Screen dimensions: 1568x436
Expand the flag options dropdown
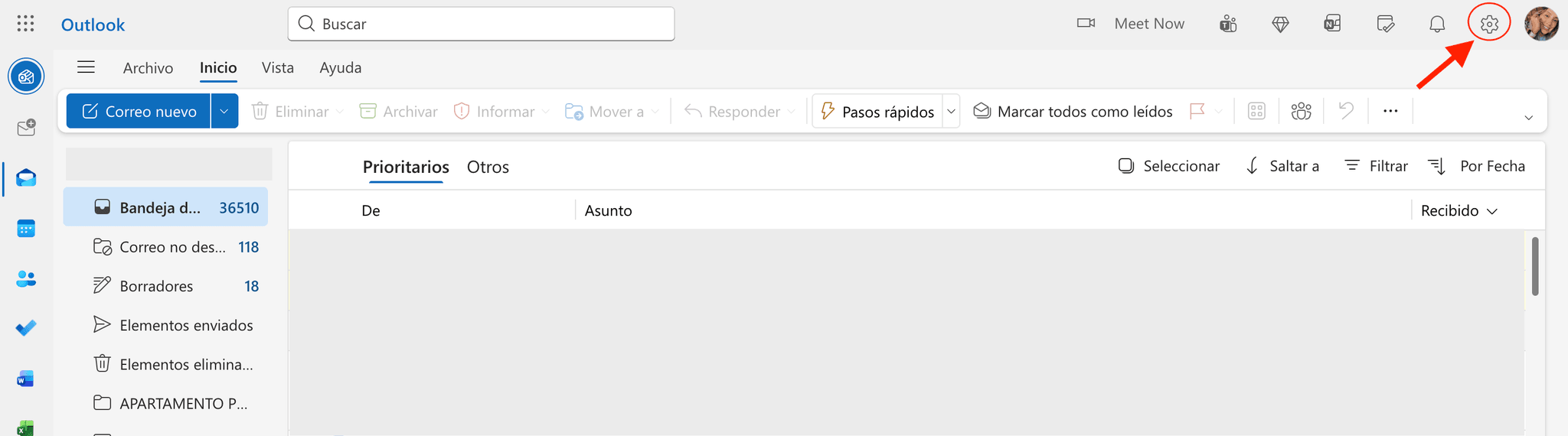click(1218, 112)
